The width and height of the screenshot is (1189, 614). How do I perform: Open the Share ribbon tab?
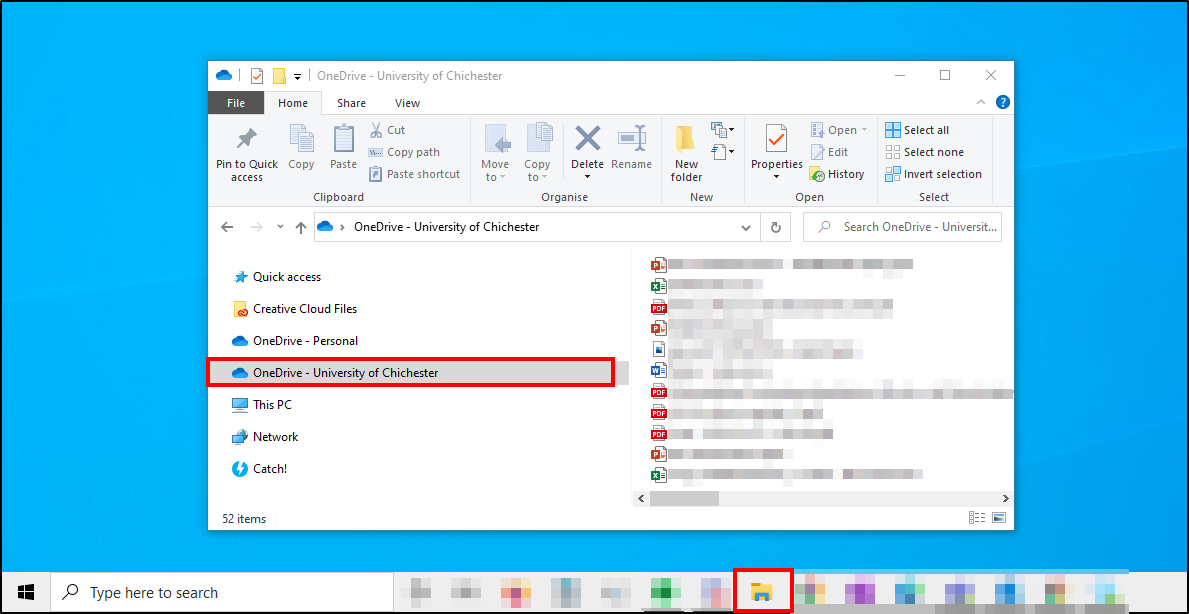351,103
